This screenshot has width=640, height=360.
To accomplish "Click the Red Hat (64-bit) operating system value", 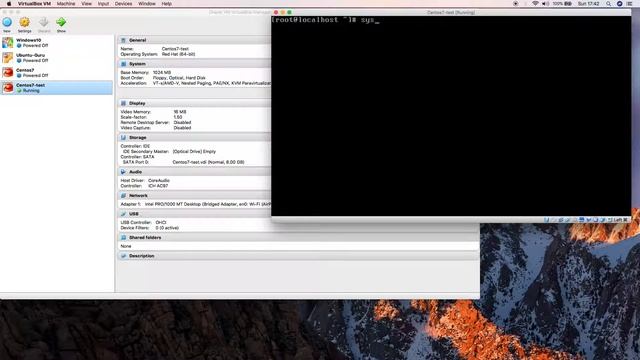I will point(178,54).
